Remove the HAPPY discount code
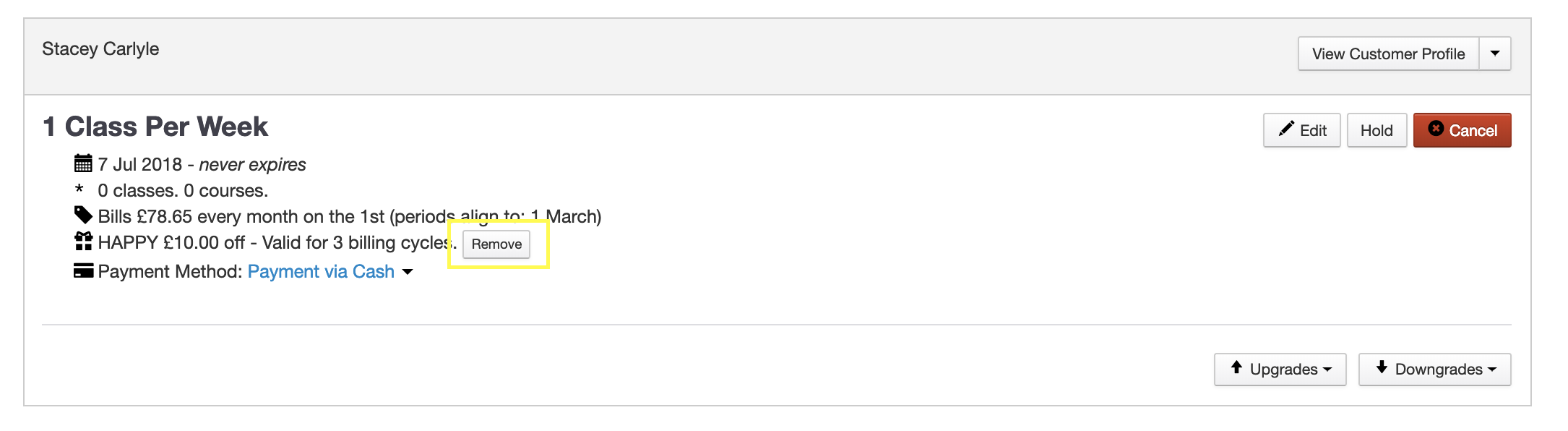Viewport: 1568px width, 431px height. click(x=496, y=244)
